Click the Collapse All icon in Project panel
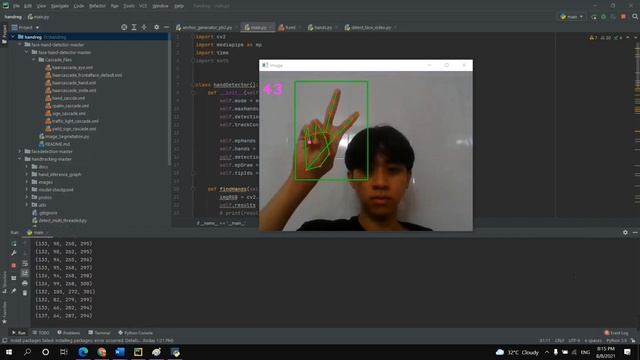640x360 pixels. click(144, 27)
